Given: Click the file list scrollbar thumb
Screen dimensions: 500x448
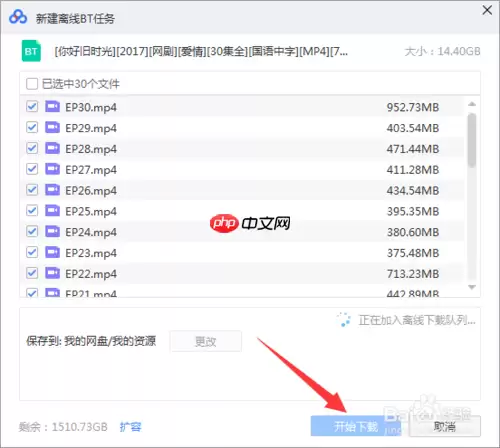Looking at the screenshot, I should coord(472,139).
